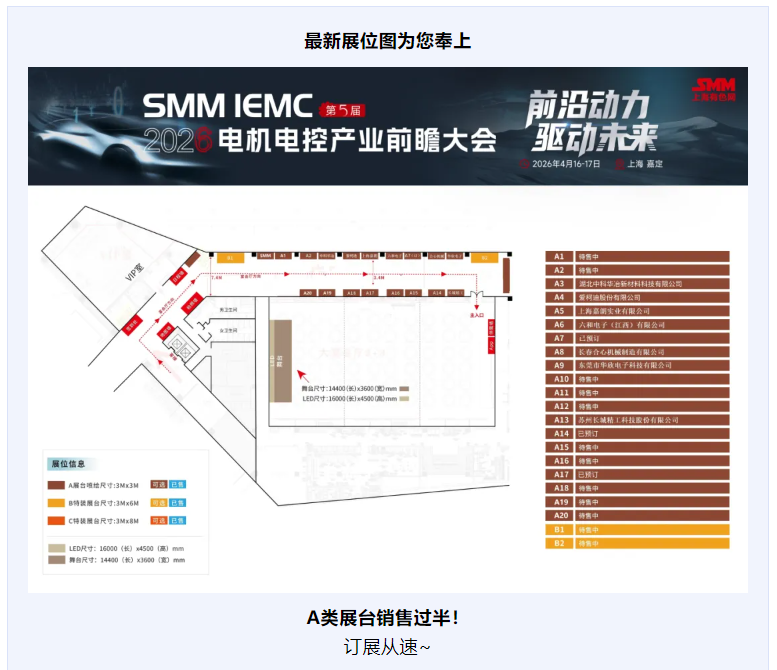This screenshot has width=777, height=670.
Task: Click the SMM logo in the banner
Action: pos(714,89)
